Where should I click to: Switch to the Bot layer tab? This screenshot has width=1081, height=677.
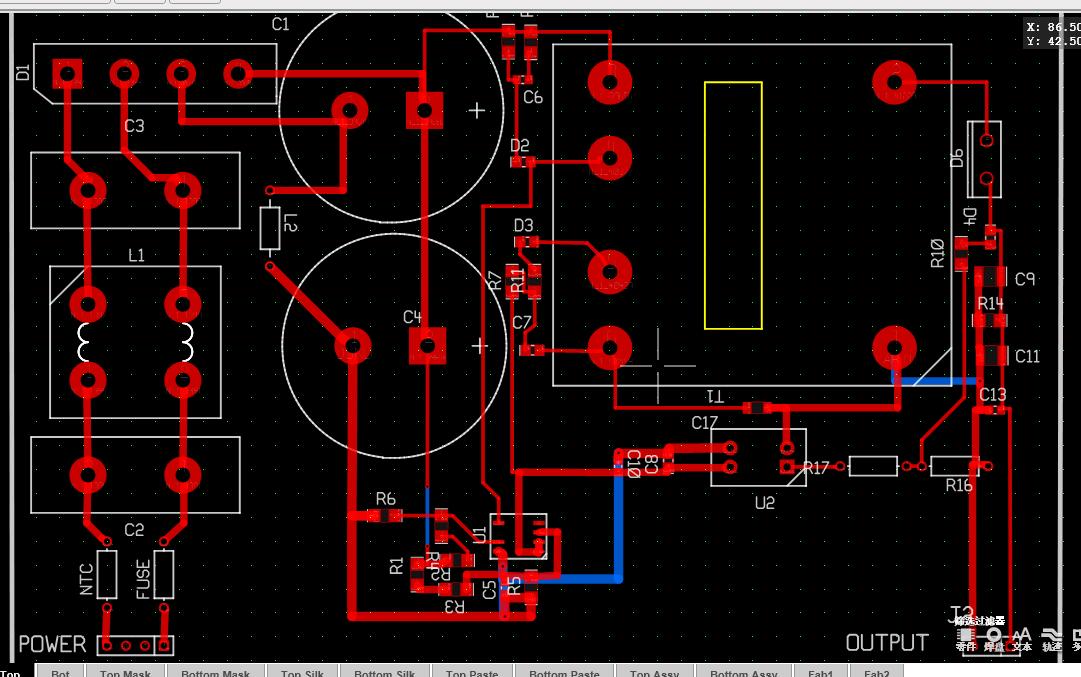click(x=60, y=672)
